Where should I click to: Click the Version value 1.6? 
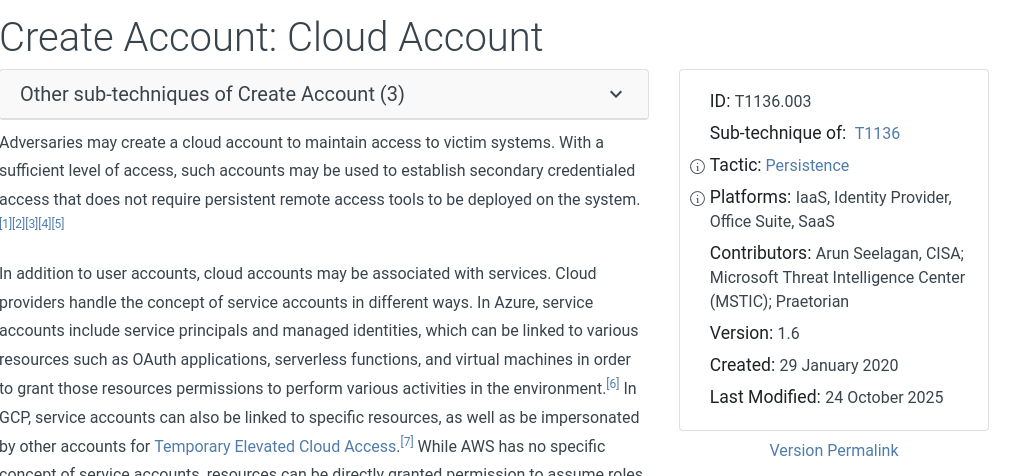pos(788,334)
